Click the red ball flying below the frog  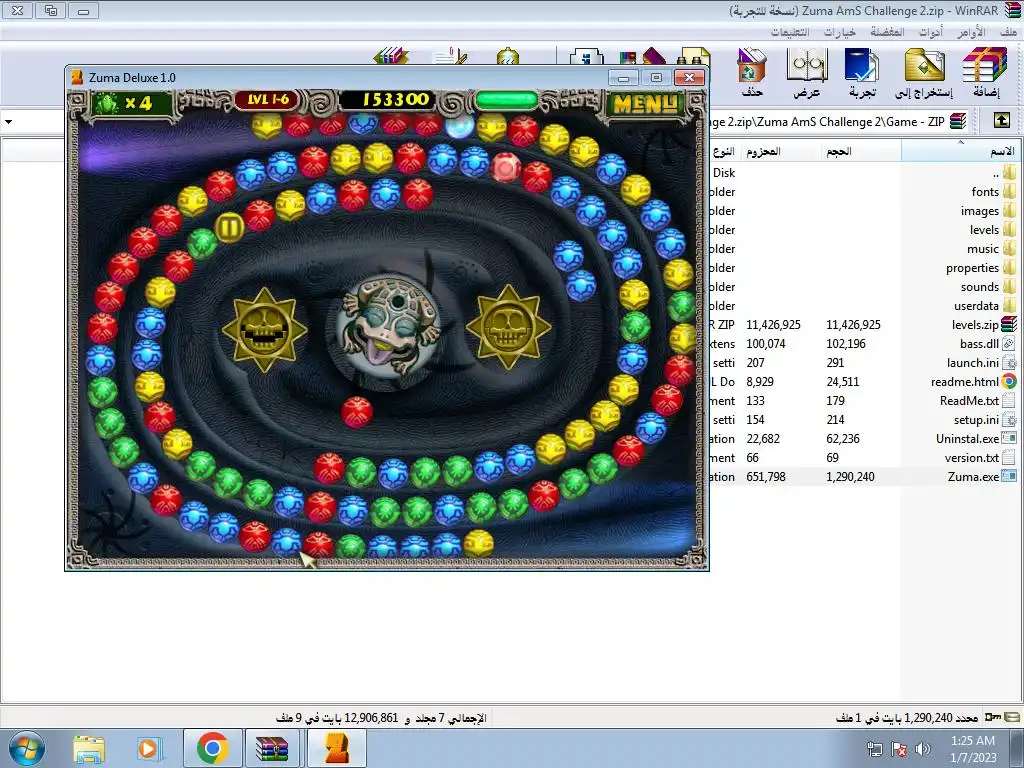[357, 412]
